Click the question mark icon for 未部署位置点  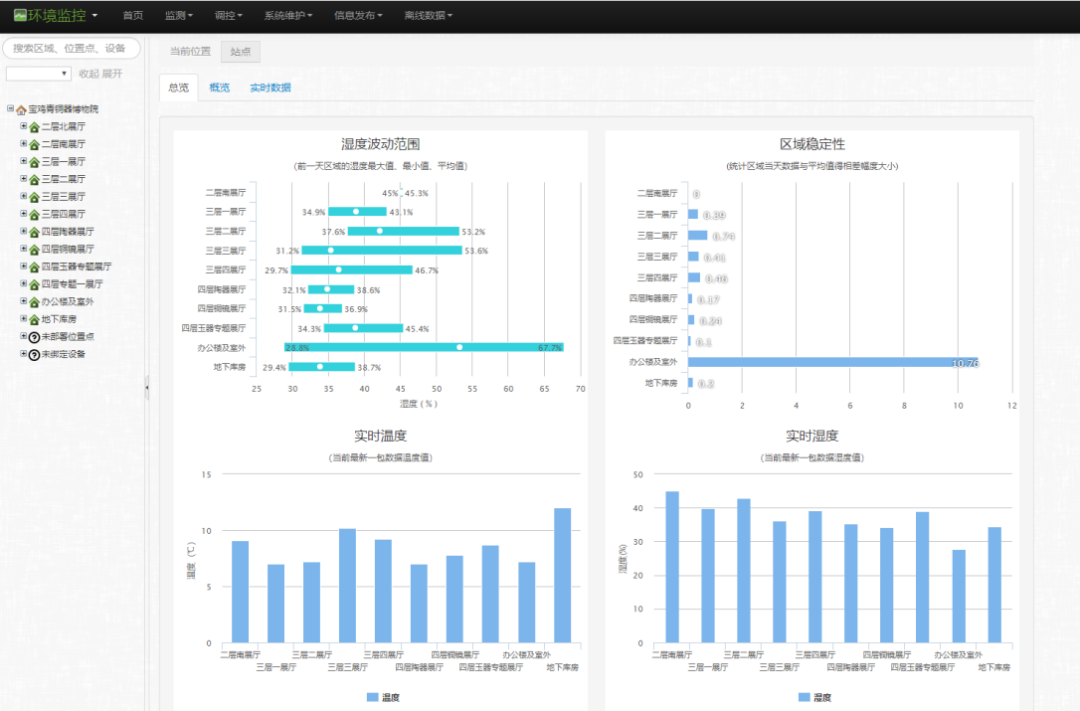coord(34,337)
